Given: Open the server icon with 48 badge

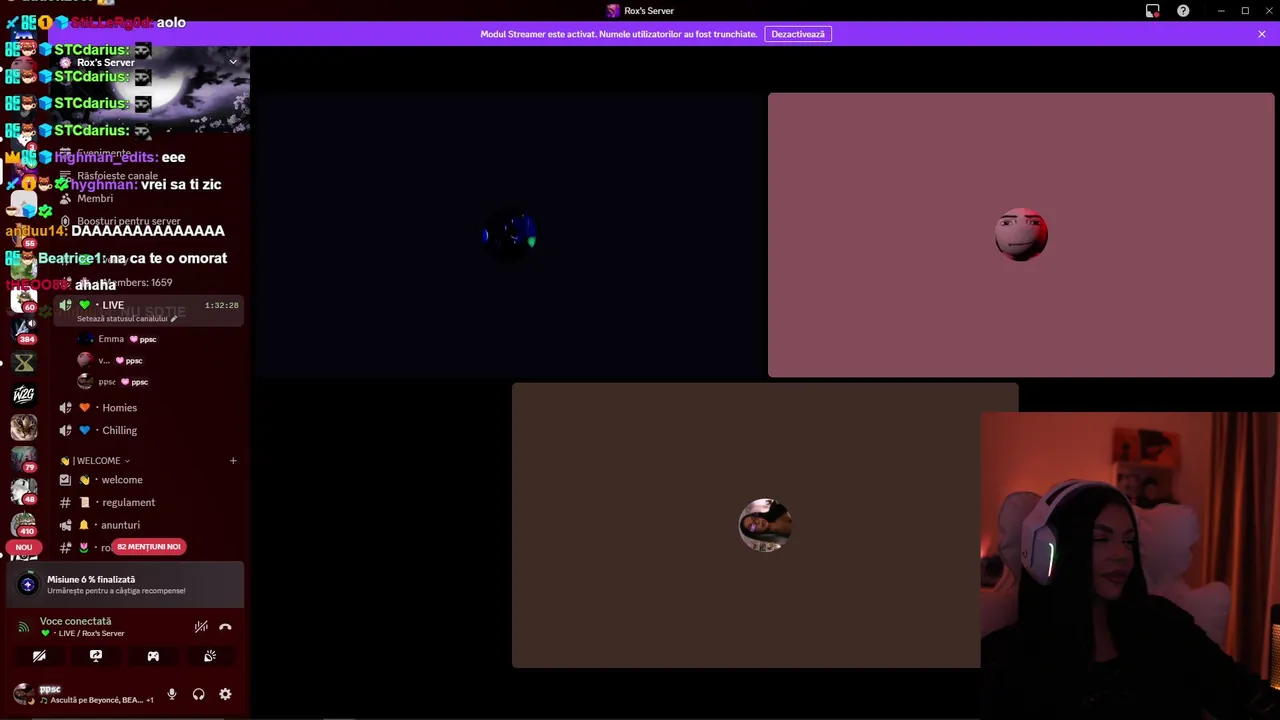Looking at the screenshot, I should pos(24,492).
